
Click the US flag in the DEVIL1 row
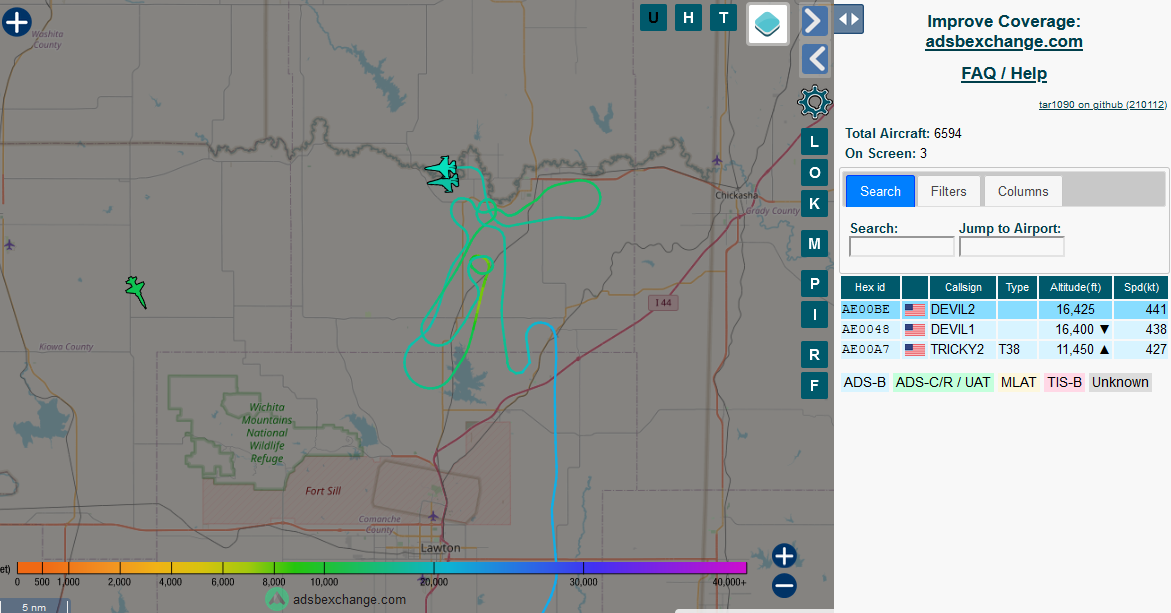(915, 329)
